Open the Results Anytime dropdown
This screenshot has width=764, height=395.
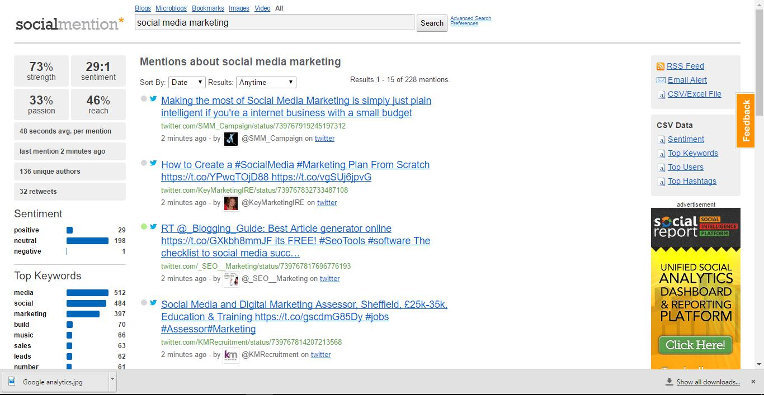coord(266,82)
